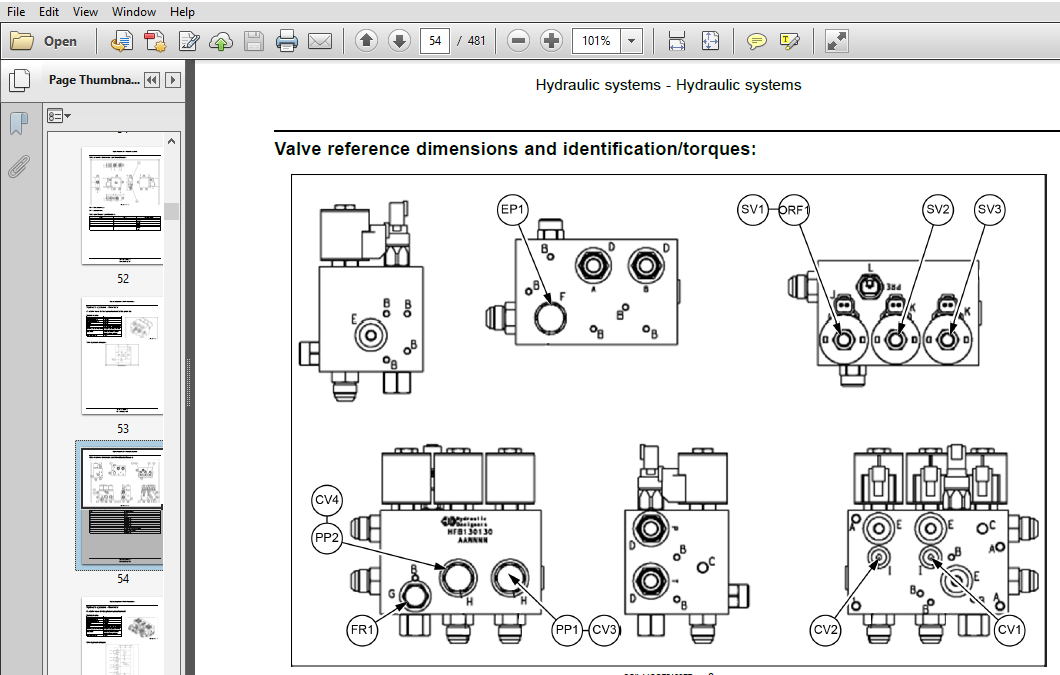Open the Bookmarks panel icon
The width and height of the screenshot is (1060, 675).
pyautogui.click(x=19, y=123)
